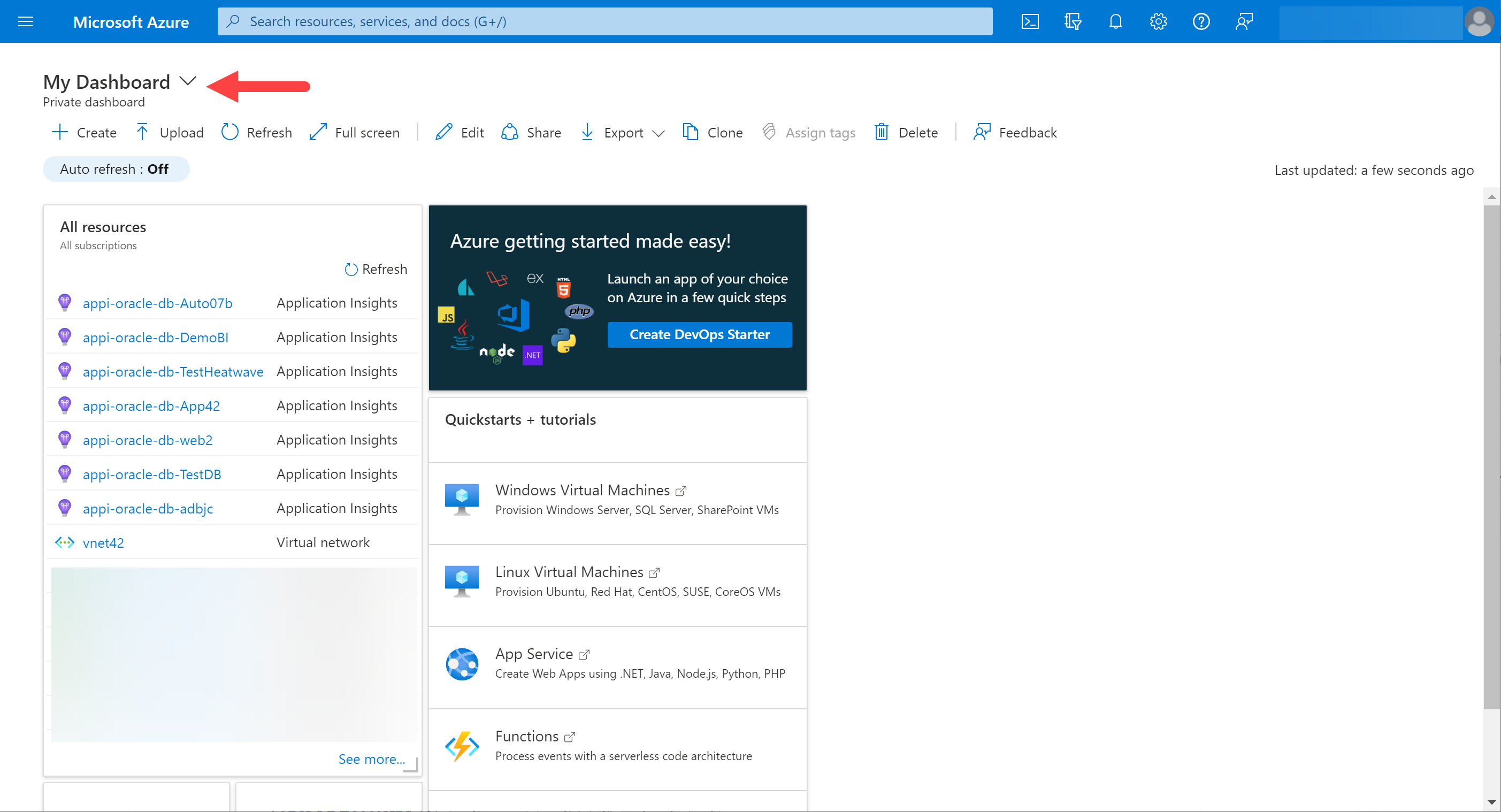1501x812 pixels.
Task: Click the Edit pencil icon
Action: tap(443, 132)
